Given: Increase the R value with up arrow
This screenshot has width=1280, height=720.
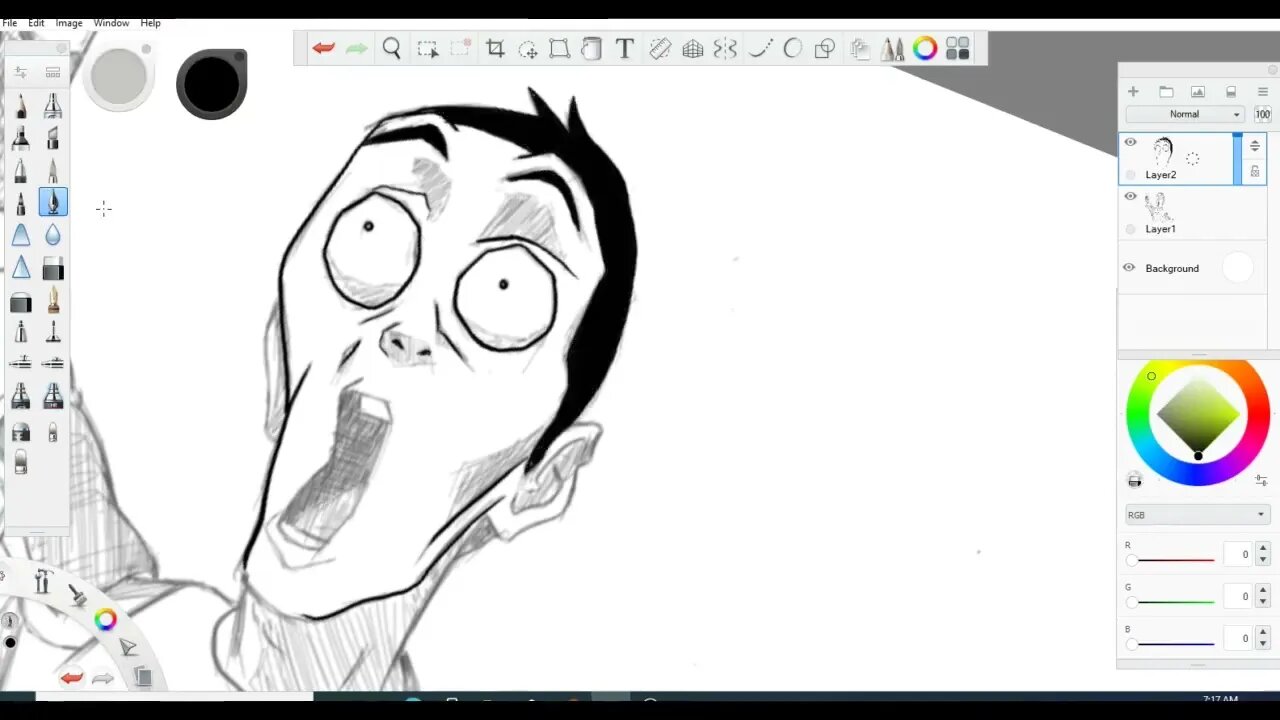Looking at the screenshot, I should click(x=1263, y=549).
